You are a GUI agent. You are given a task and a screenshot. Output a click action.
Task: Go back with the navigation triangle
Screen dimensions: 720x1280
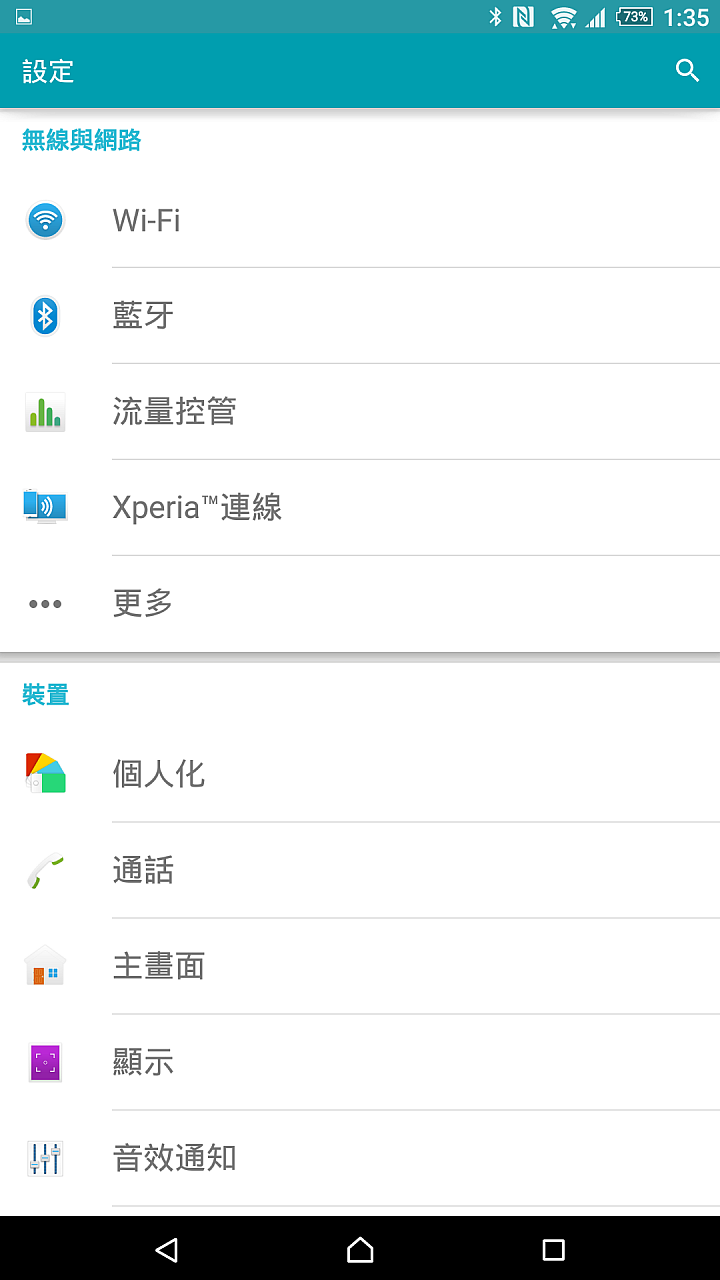(167, 1249)
